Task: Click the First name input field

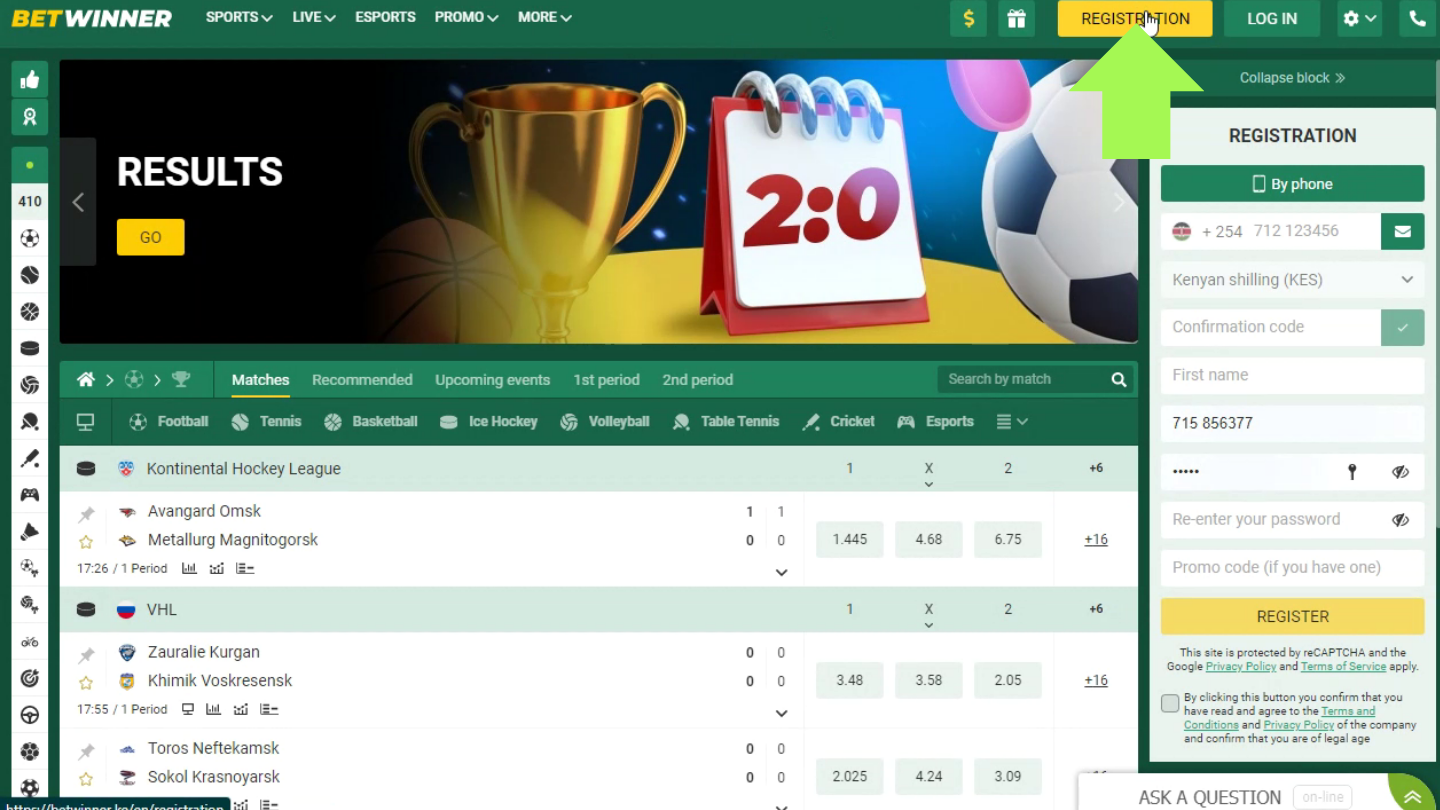Action: point(1292,375)
